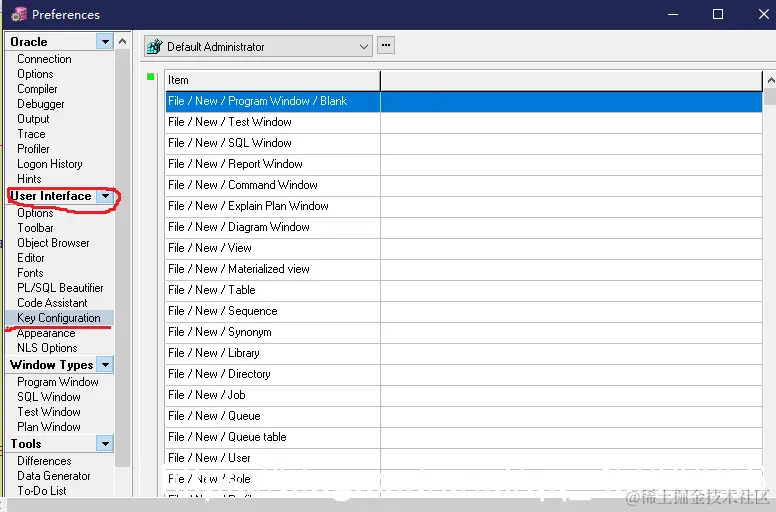Image resolution: width=776 pixels, height=512 pixels.
Task: Open the Differences preferences page
Action: coord(44,461)
